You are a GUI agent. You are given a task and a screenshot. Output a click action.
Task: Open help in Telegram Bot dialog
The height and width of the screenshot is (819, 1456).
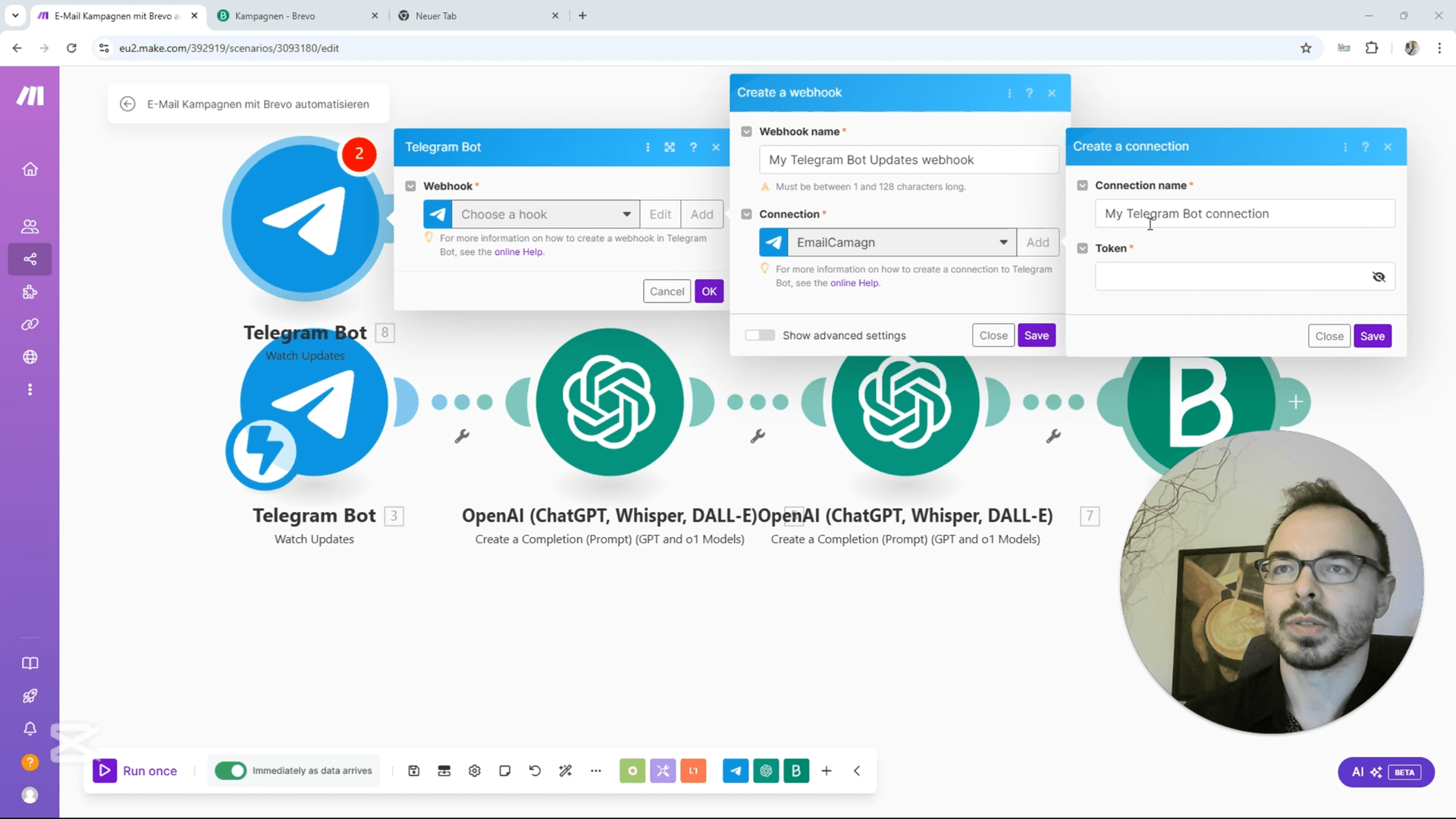coord(693,147)
